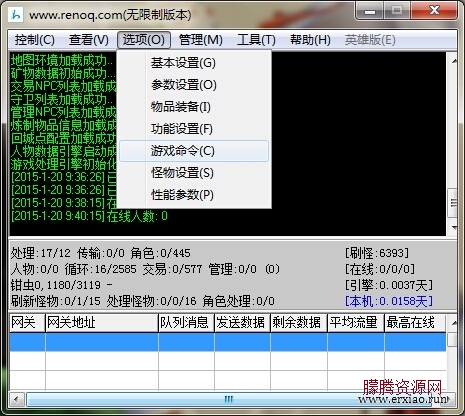Click the horizontal scrollbar thumb
Viewport: 465px width, 416px height.
[229, 399]
